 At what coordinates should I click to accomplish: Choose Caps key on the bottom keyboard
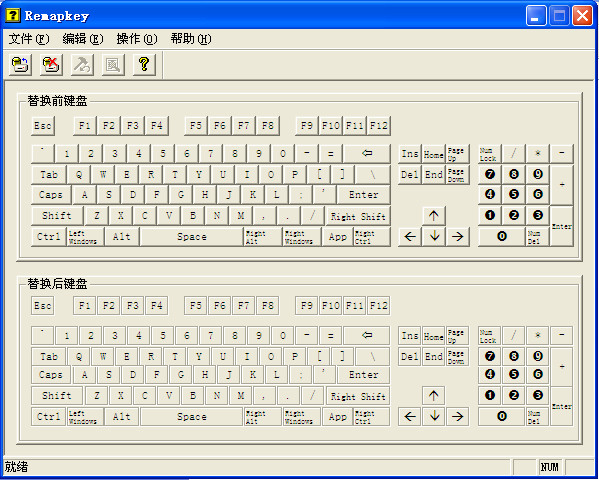(51, 375)
